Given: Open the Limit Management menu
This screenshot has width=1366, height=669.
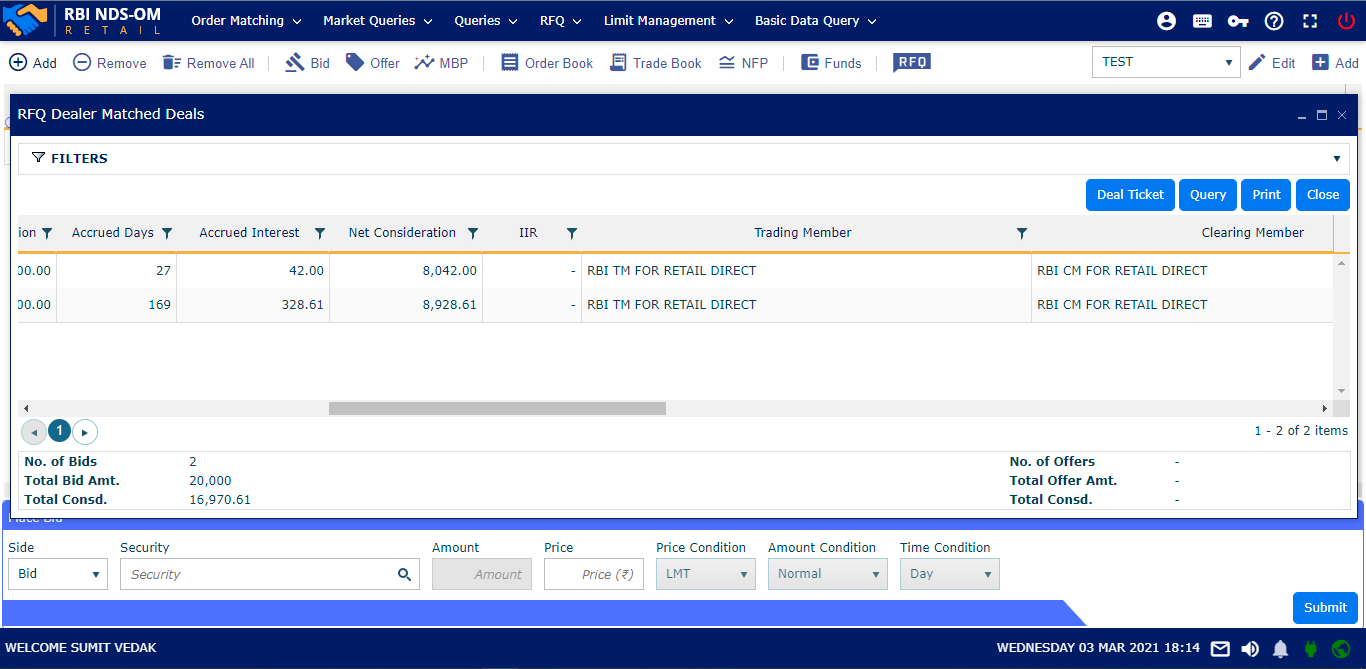Looking at the screenshot, I should coord(669,21).
